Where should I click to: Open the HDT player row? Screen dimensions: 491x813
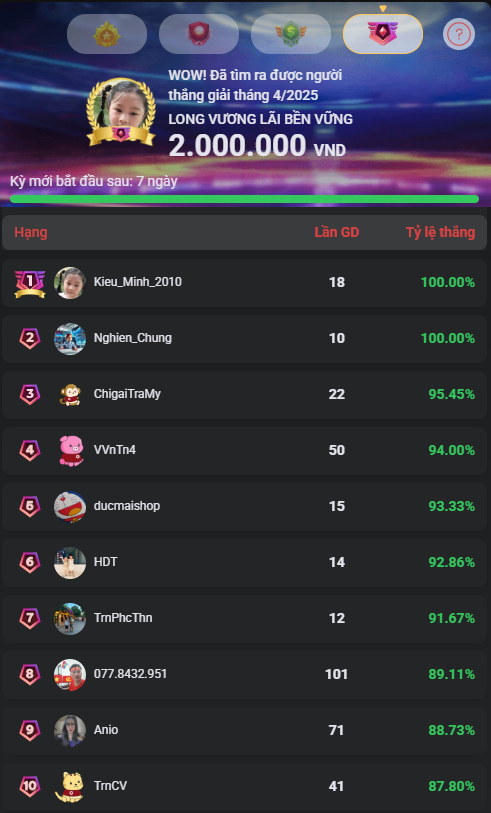(x=245, y=563)
